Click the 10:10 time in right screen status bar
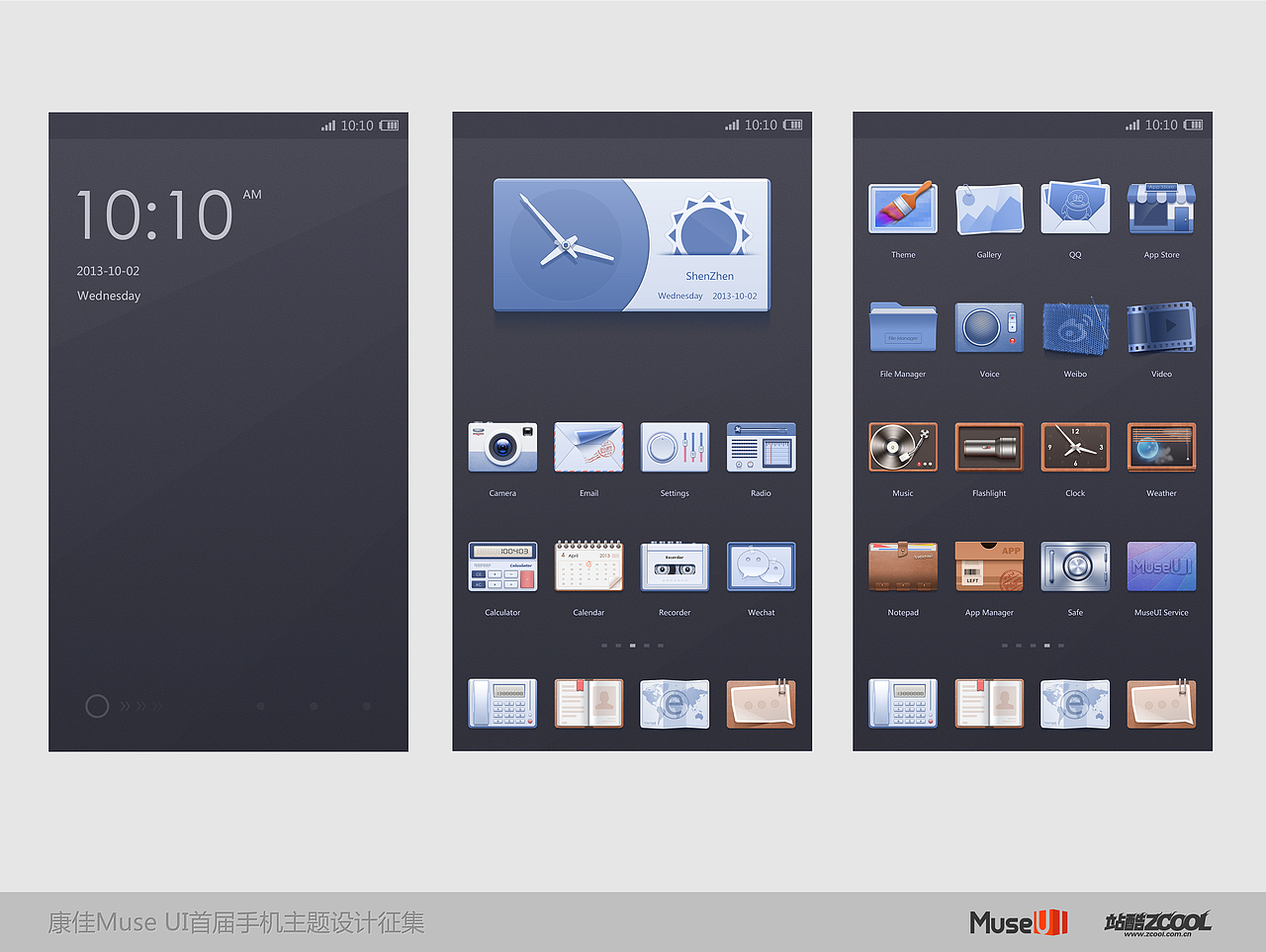The height and width of the screenshot is (952, 1266). (x=1161, y=126)
